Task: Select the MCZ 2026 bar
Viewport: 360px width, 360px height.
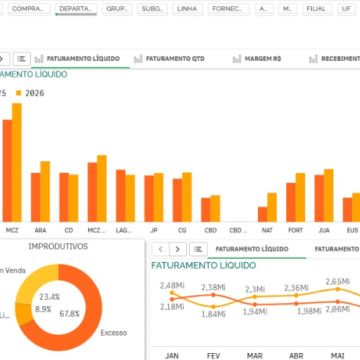Action: 17,162
